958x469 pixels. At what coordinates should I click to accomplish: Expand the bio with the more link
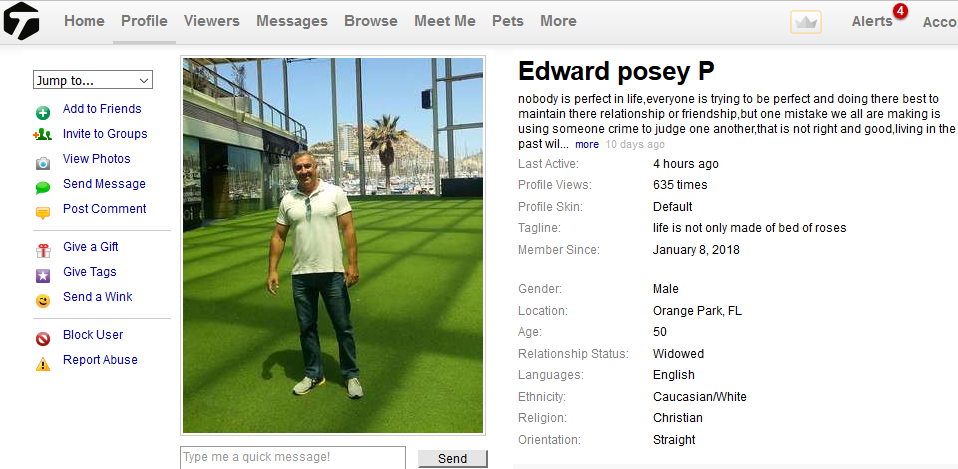587,145
